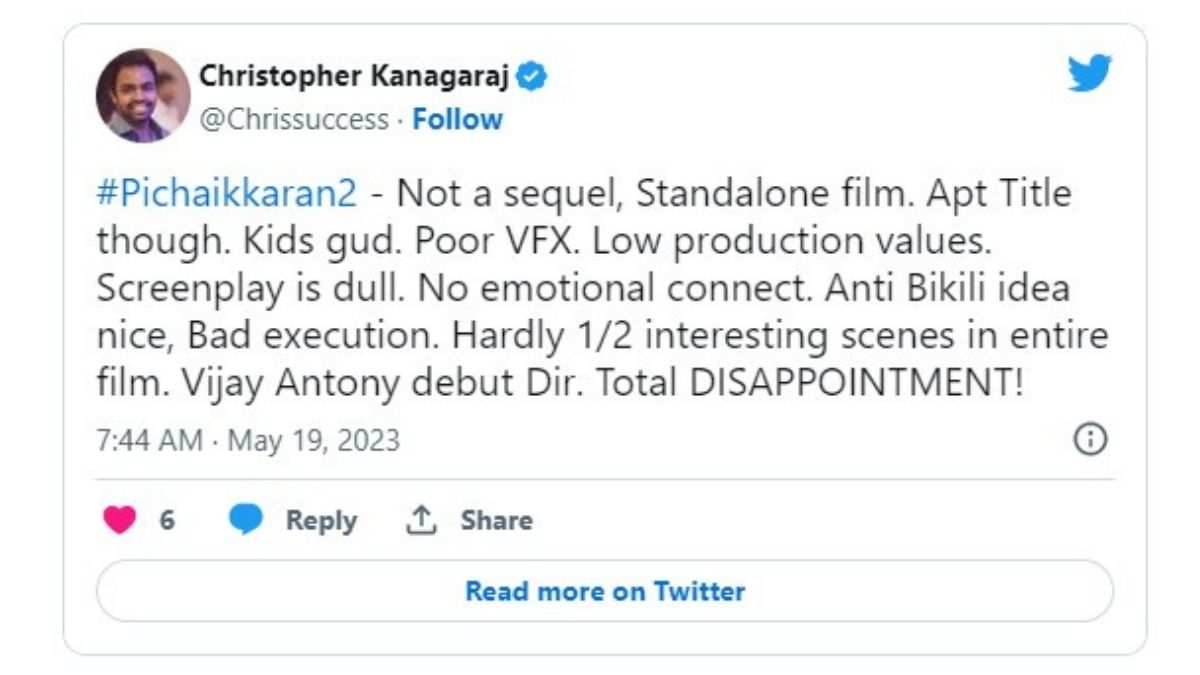1200x675 pixels.
Task: Click the Share text label
Action: pyautogui.click(x=496, y=520)
